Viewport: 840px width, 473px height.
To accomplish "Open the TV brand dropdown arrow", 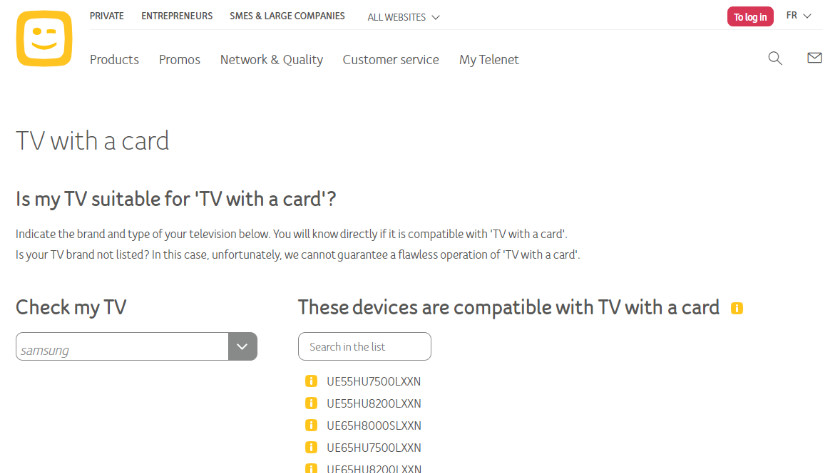I will click(x=242, y=347).
